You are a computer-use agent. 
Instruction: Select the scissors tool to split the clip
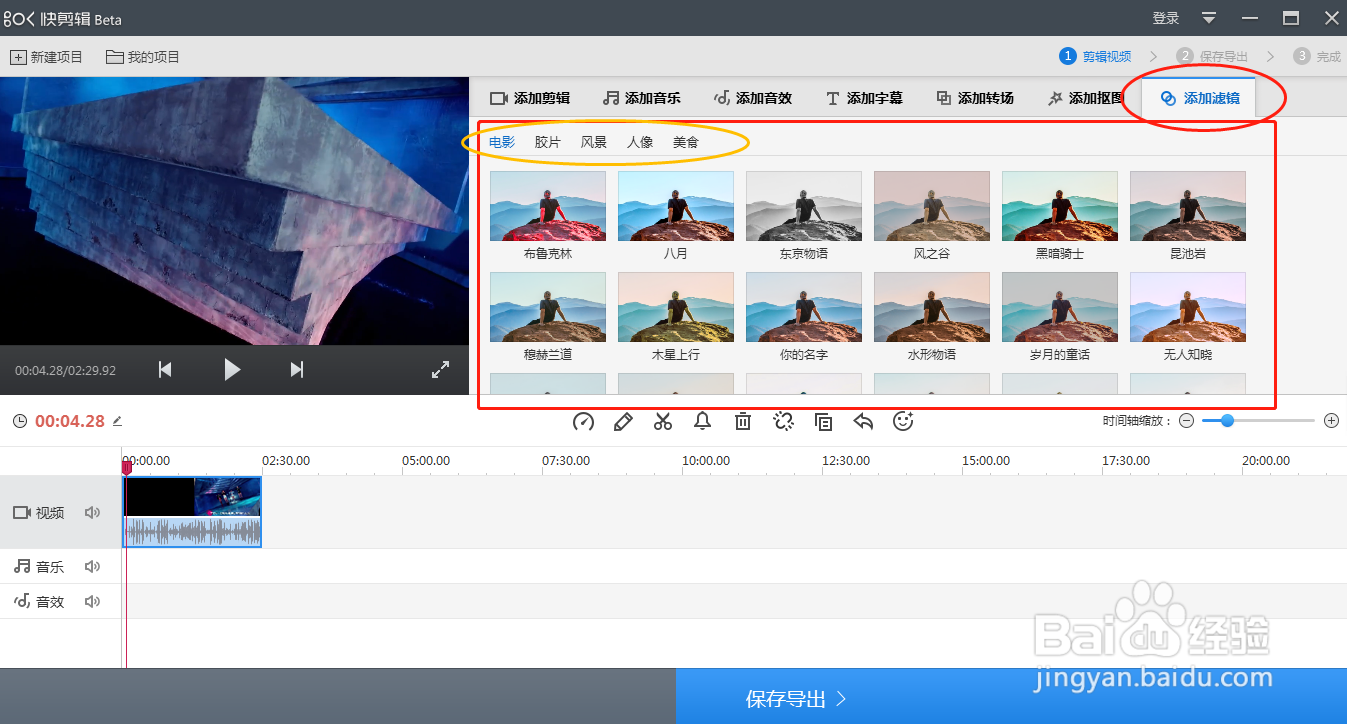tap(662, 421)
